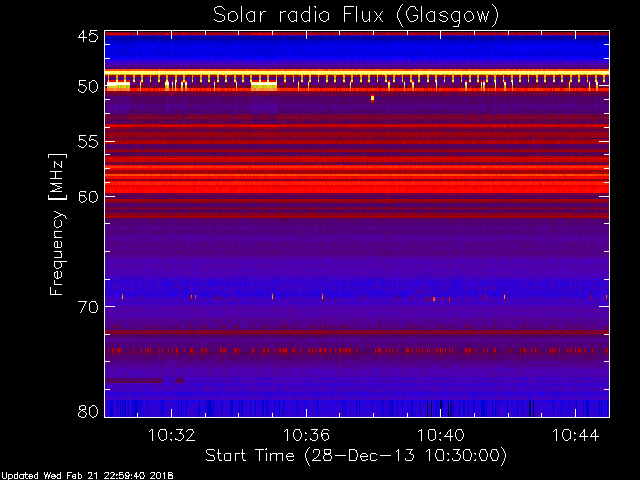This screenshot has width=640, height=480.
Task: Click the 50 frequency axis value
Action: [x=88, y=87]
